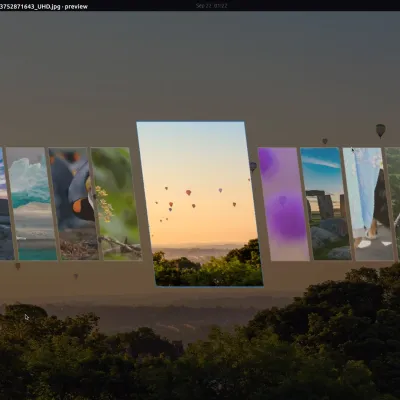Pick the purple abstract wallpaper thumbnail
This screenshot has width=400, height=400.
coord(284,204)
